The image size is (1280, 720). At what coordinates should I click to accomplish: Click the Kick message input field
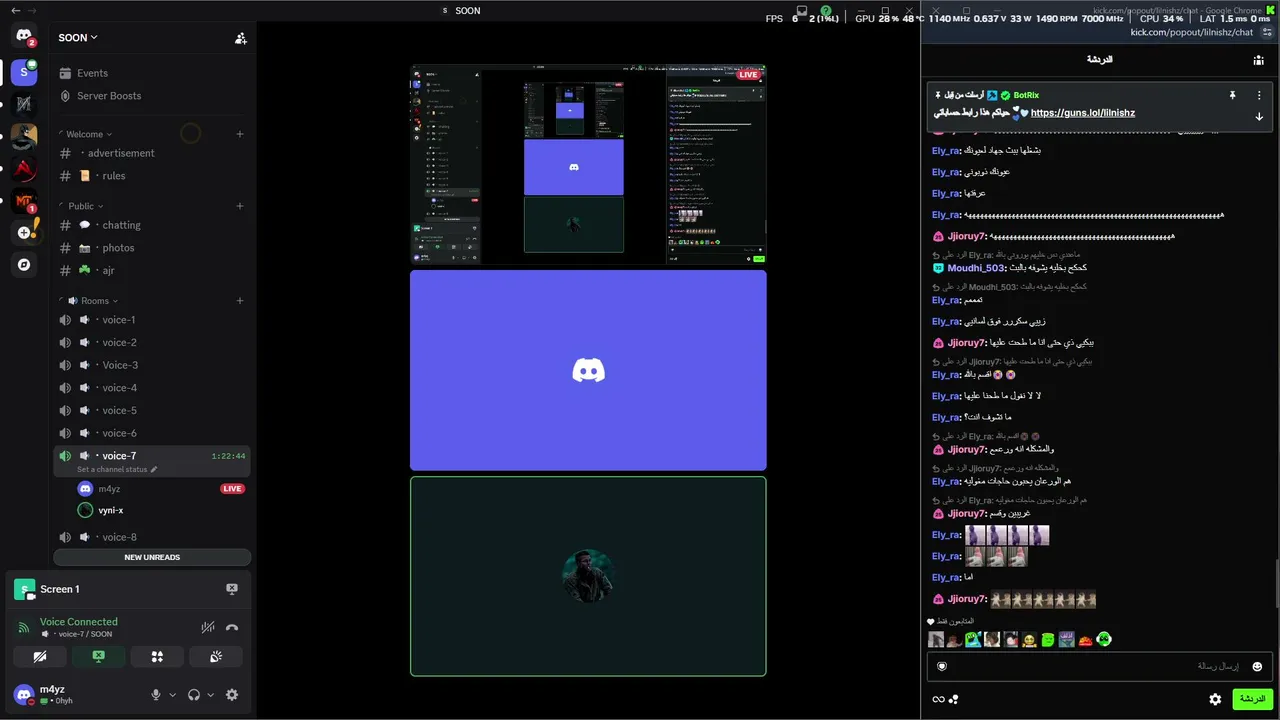coord(1099,666)
